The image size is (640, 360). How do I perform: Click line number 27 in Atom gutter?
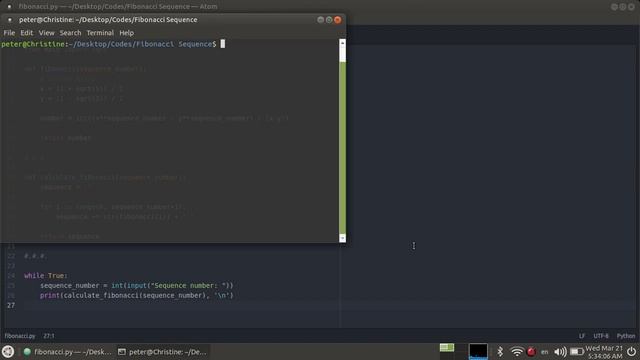pos(11,305)
